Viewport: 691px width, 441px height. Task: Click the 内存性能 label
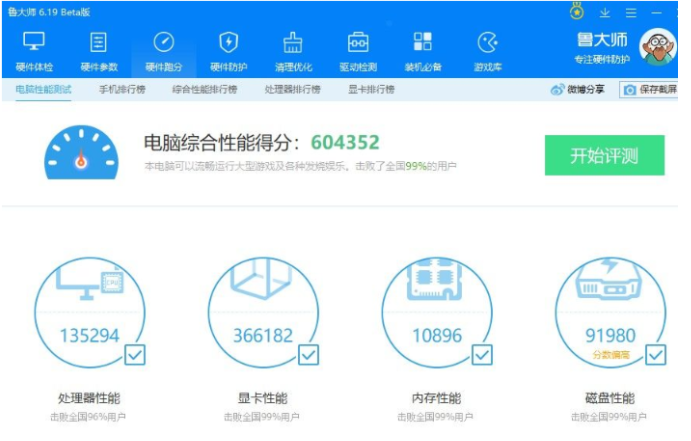(x=436, y=398)
